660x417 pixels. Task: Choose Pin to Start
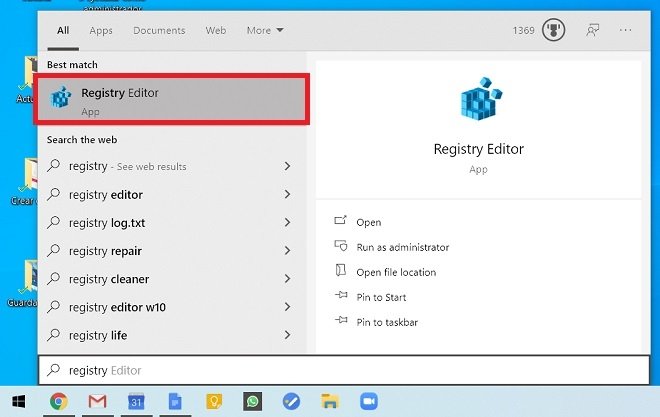point(381,297)
